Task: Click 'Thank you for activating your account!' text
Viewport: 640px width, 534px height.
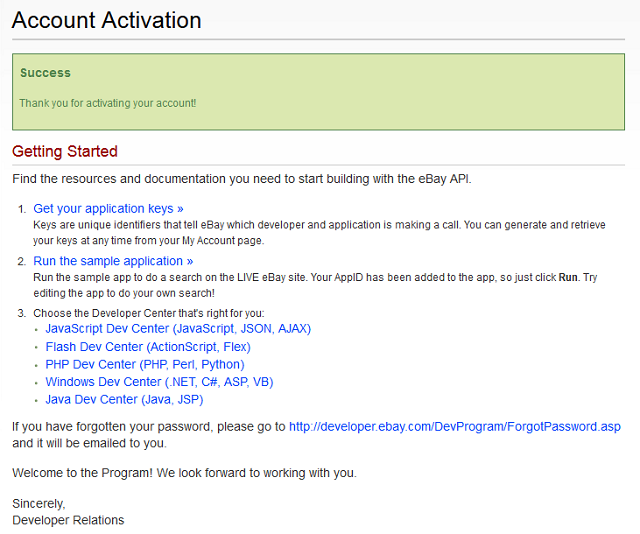Action: point(108,103)
